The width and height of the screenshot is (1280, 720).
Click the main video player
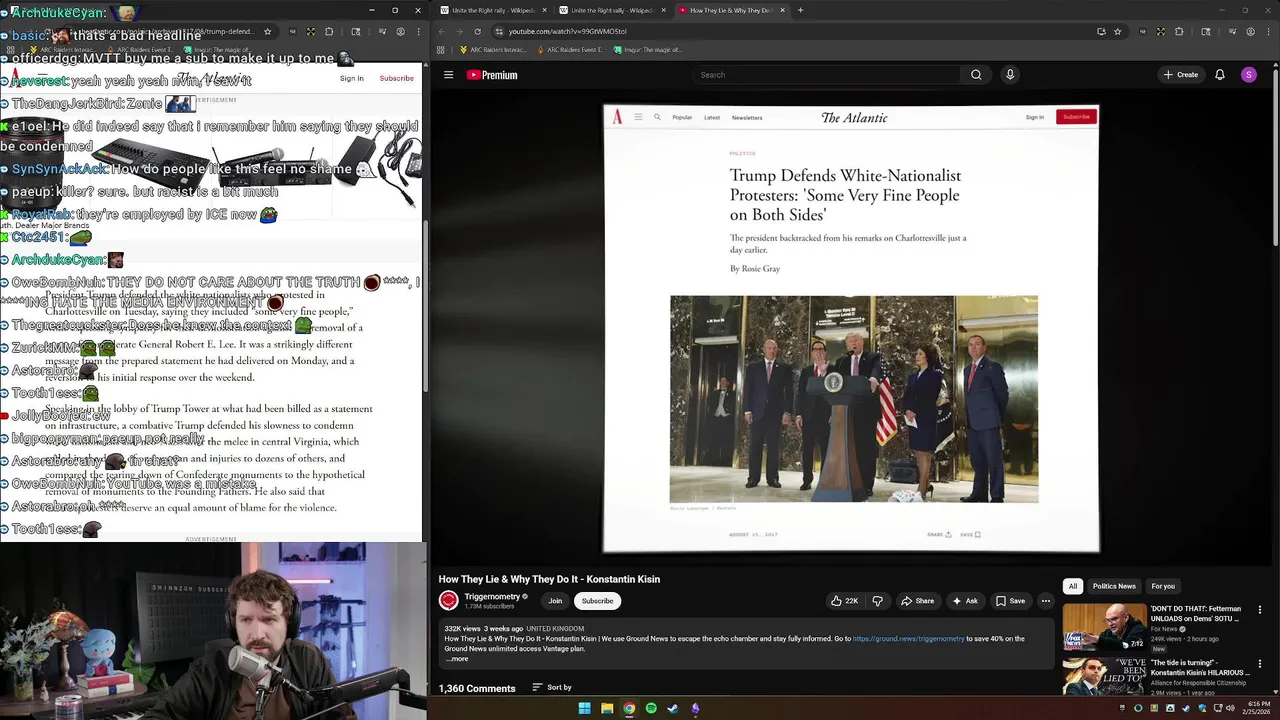[x=851, y=328]
